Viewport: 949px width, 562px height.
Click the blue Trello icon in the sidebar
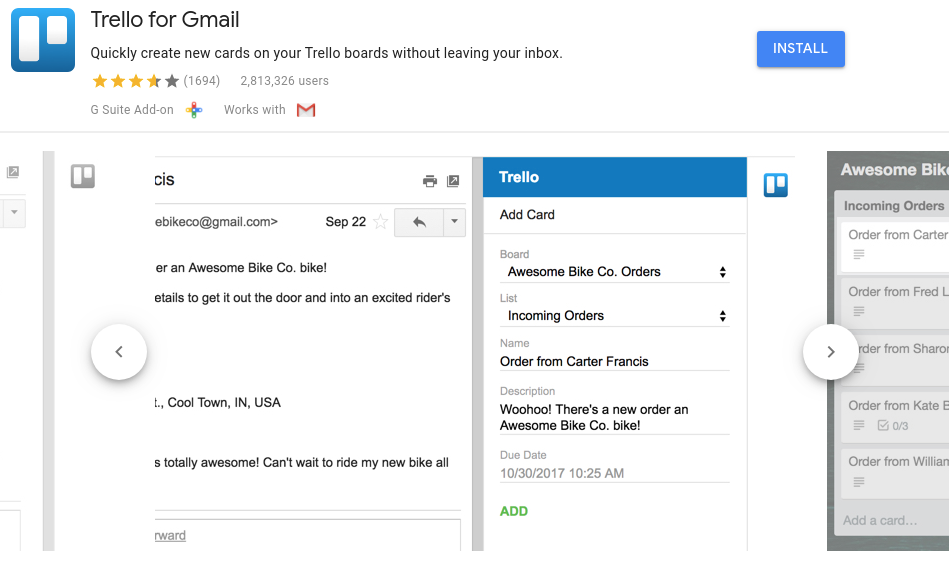[775, 185]
